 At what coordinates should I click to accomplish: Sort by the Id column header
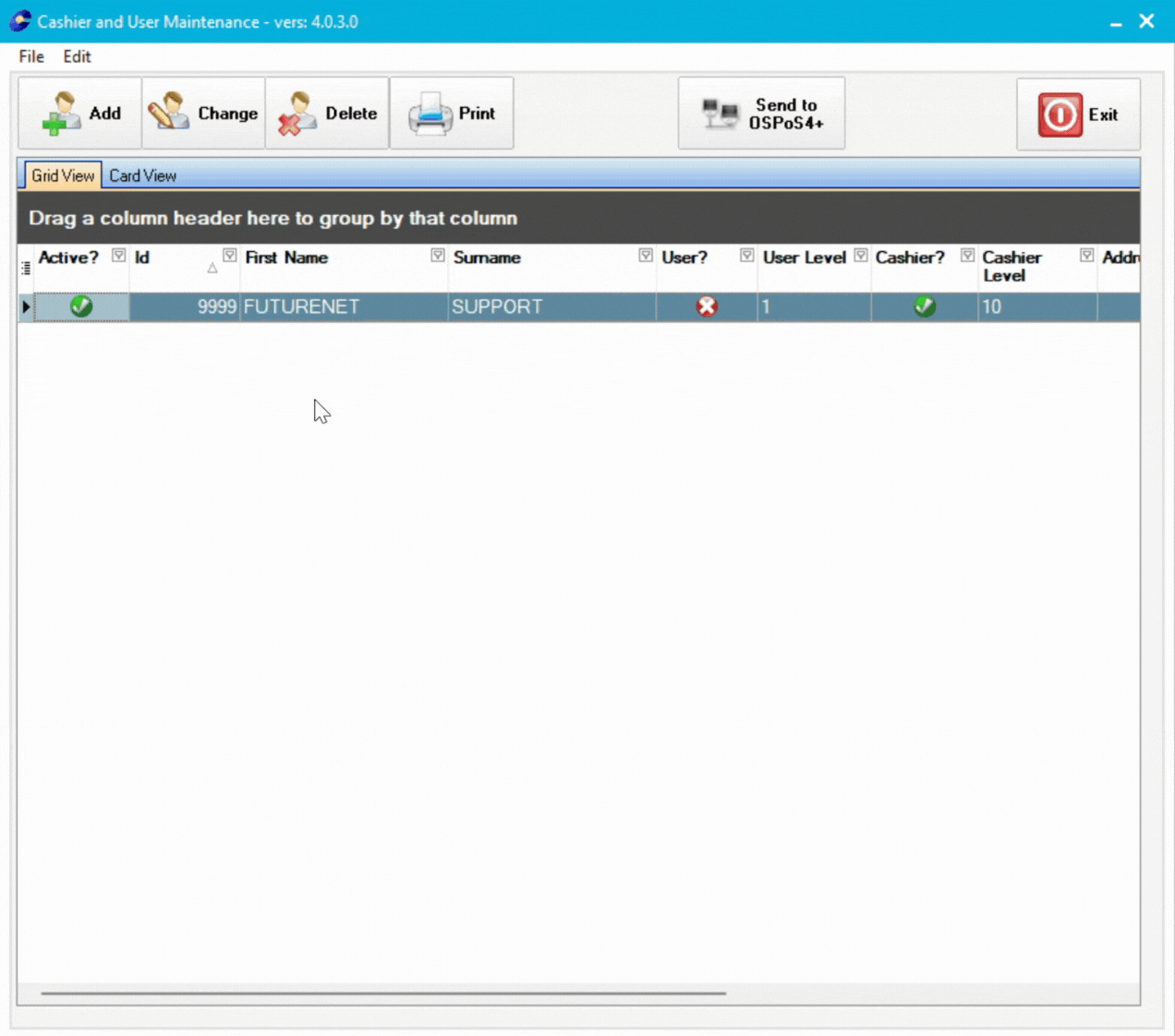pos(171,259)
